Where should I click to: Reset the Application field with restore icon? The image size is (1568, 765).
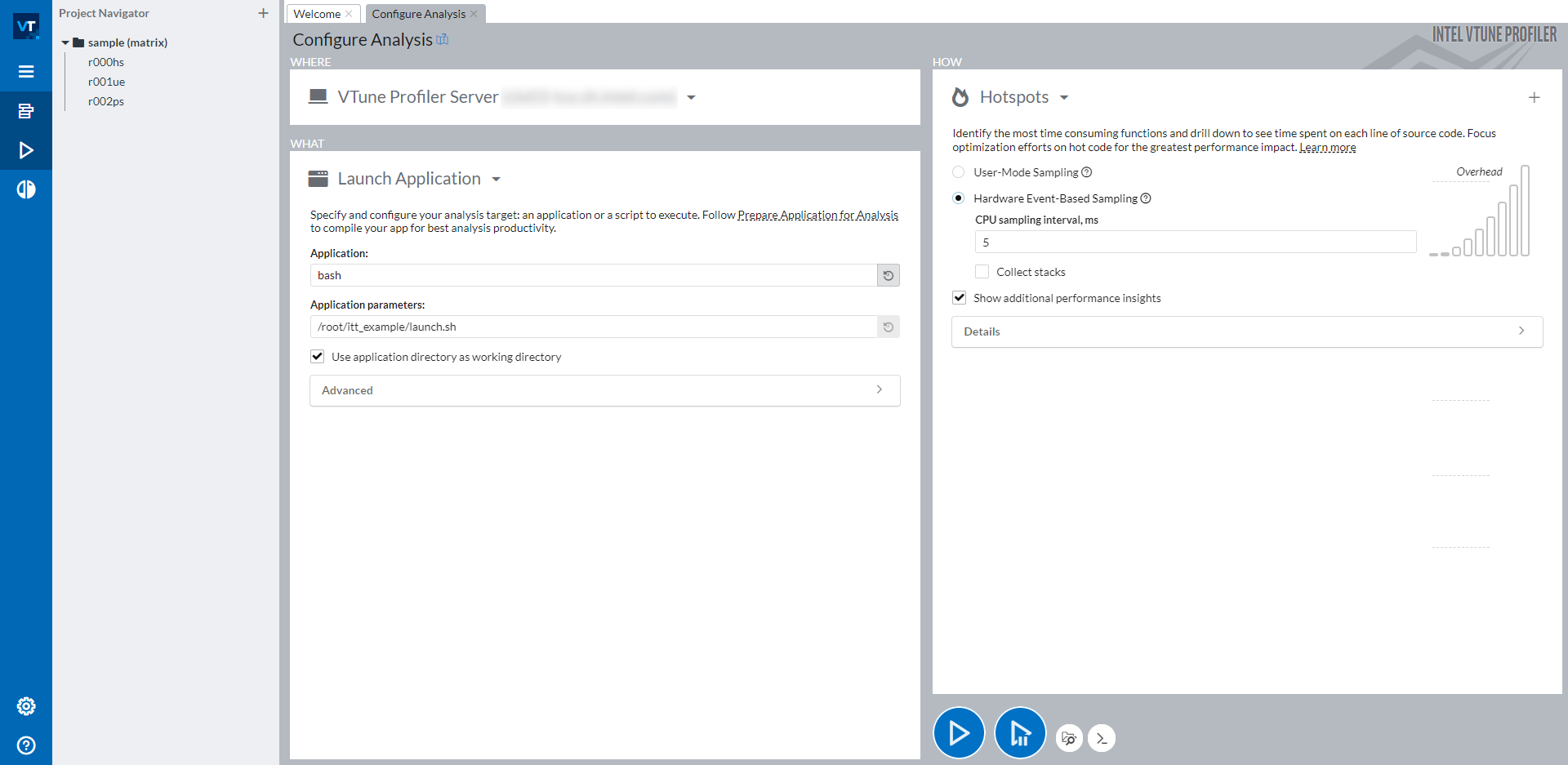pyautogui.click(x=889, y=275)
